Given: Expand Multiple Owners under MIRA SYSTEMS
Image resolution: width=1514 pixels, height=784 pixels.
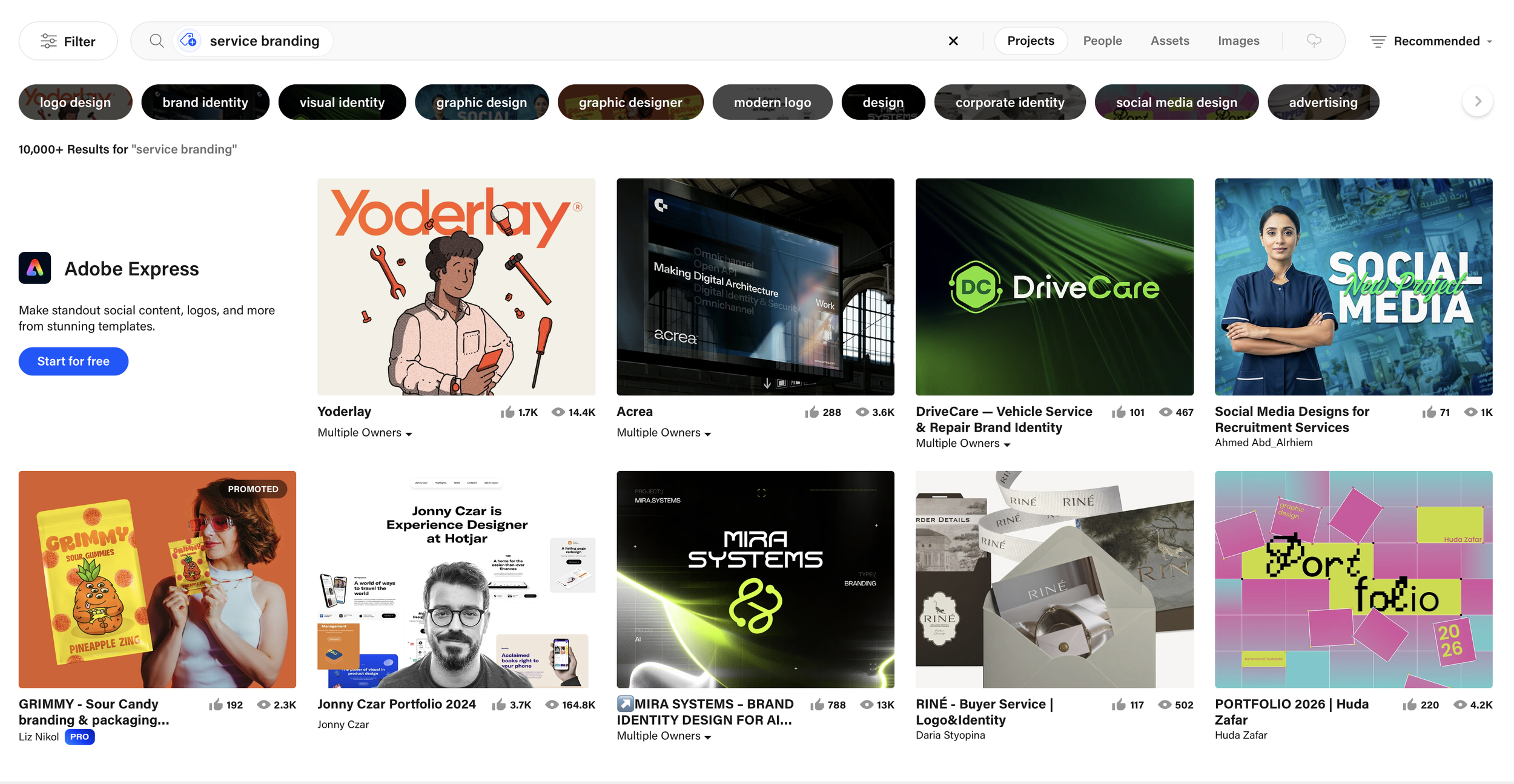Looking at the screenshot, I should pos(664,736).
